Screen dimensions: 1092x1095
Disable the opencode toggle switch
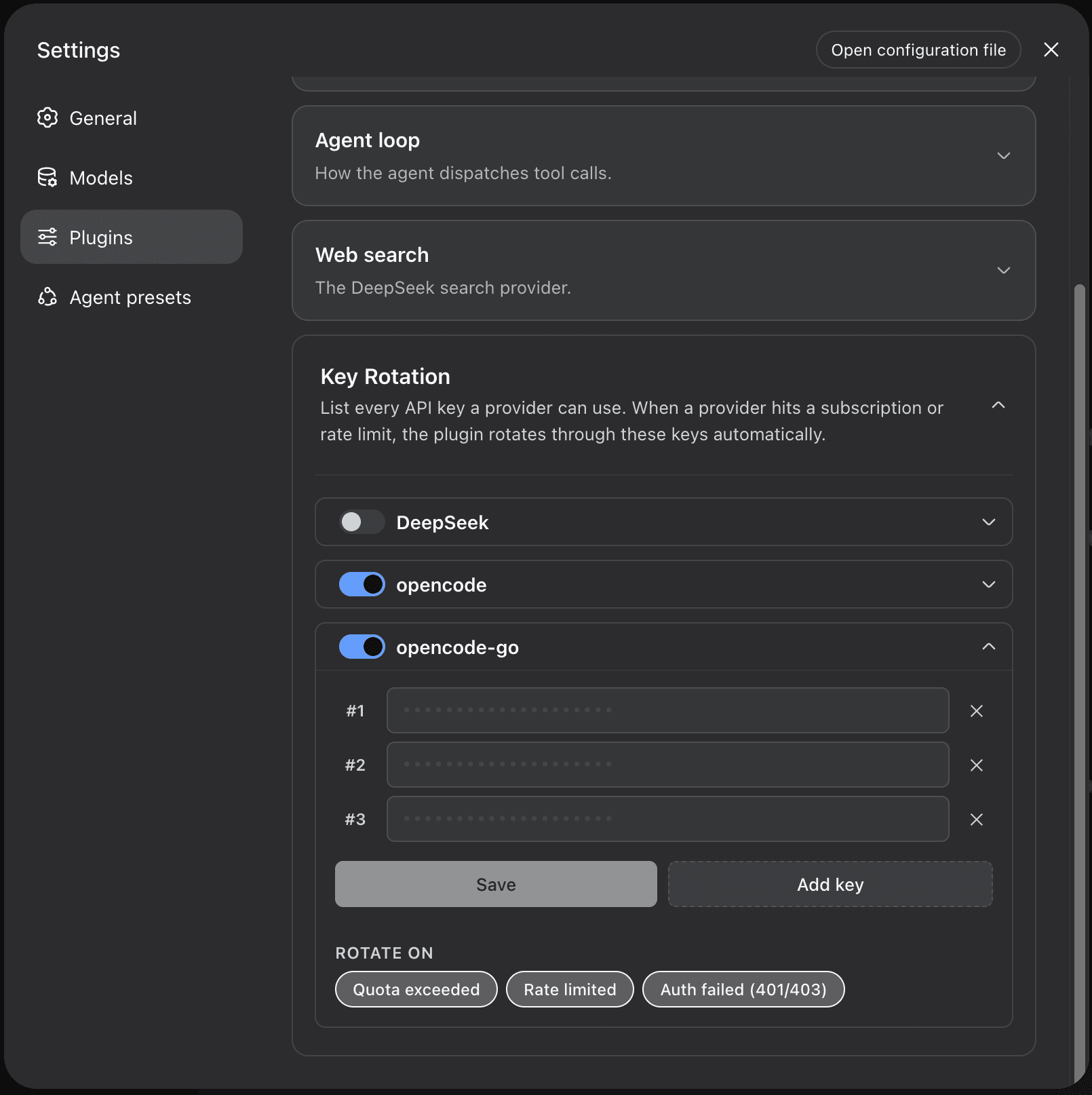362,585
